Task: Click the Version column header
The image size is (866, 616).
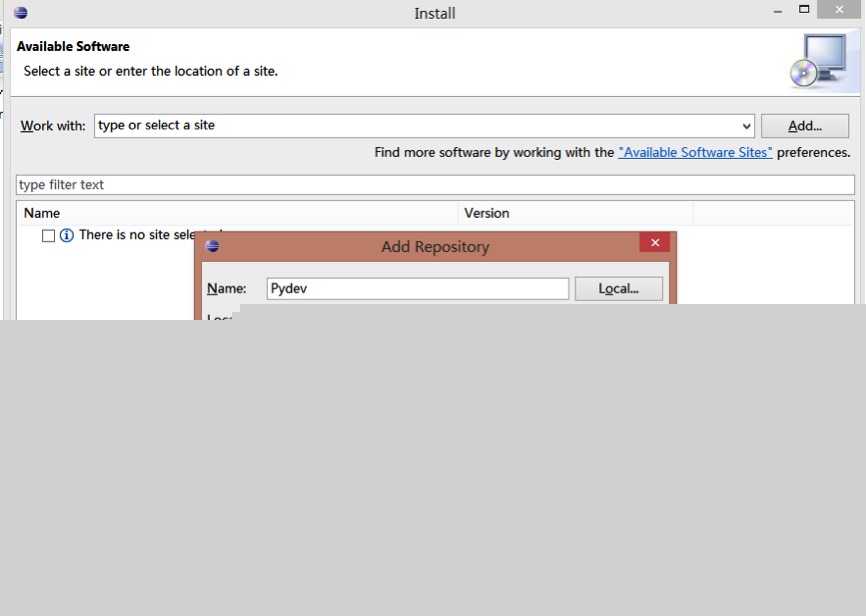Action: 575,213
